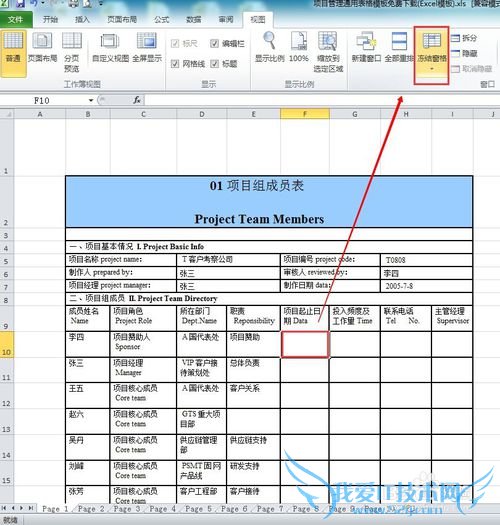Jump to first sheet tab arrow
The image size is (500, 525).
pyautogui.click(x=4, y=508)
